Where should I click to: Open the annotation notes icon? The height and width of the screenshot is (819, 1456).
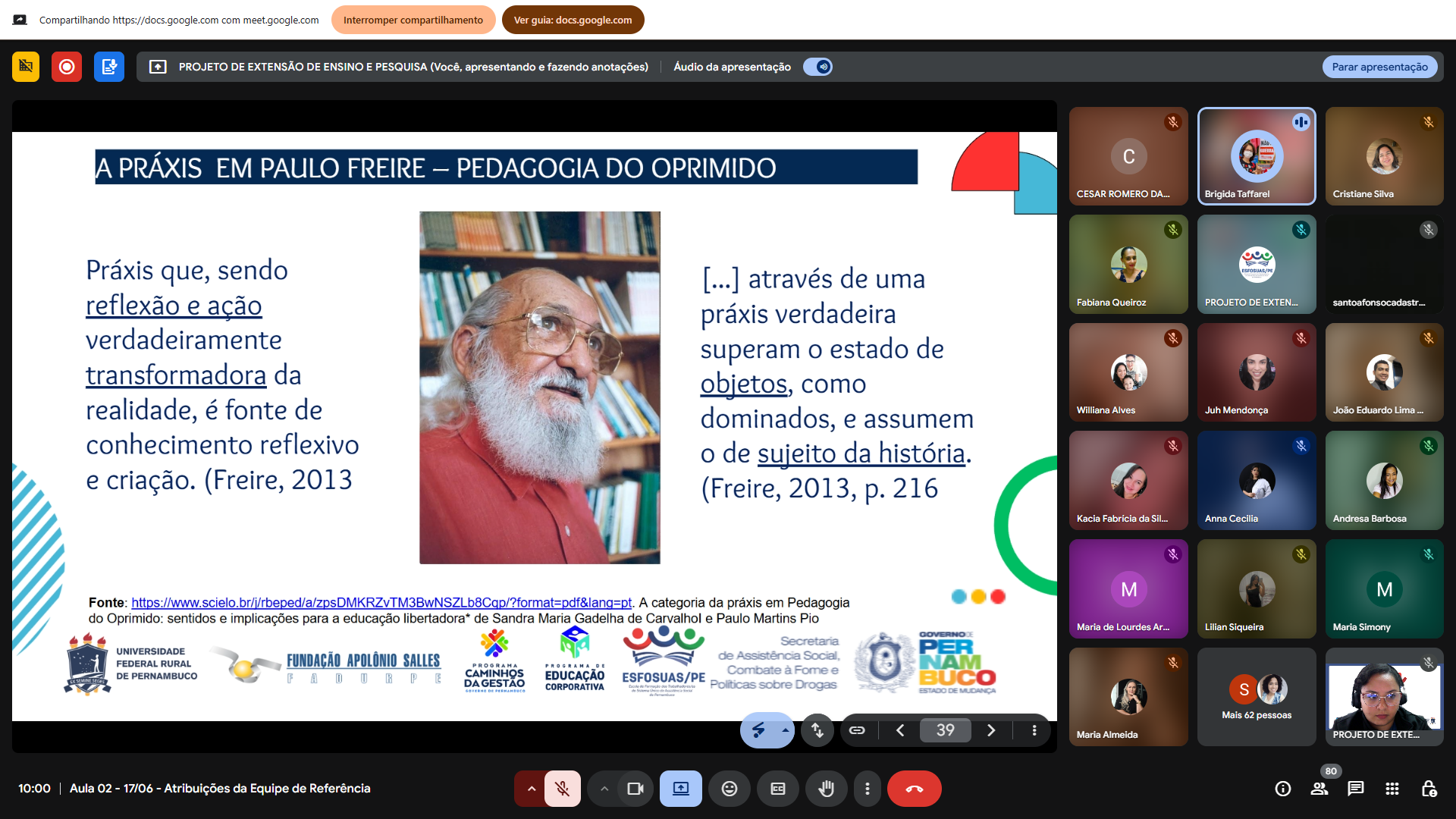tap(109, 67)
